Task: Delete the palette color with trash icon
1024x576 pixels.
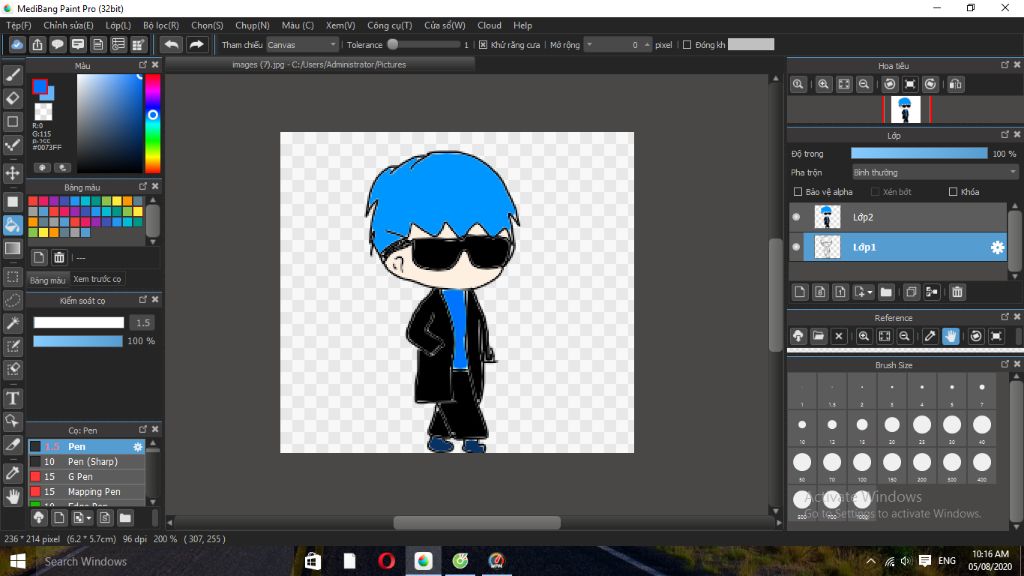Action: point(59,257)
